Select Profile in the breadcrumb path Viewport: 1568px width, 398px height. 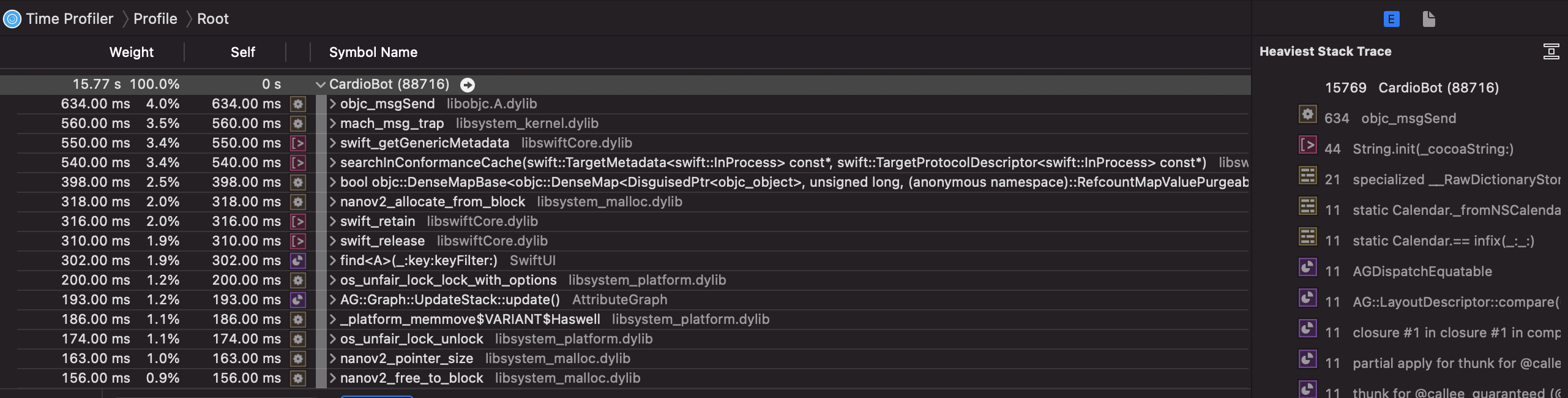[155, 19]
